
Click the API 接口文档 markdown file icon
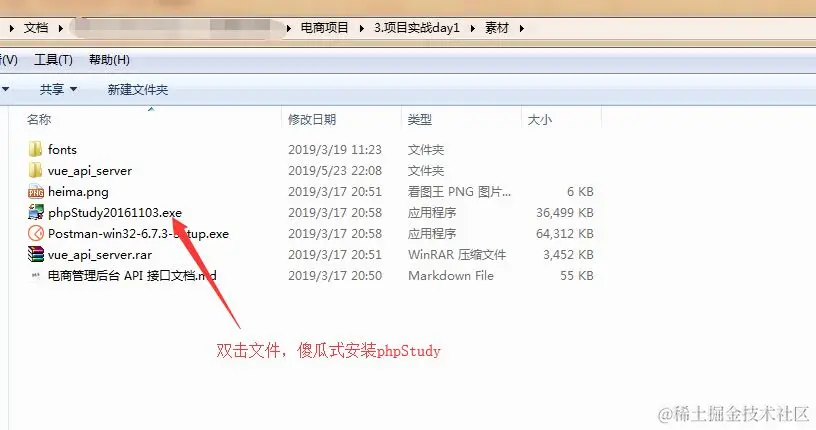pyautogui.click(x=35, y=275)
